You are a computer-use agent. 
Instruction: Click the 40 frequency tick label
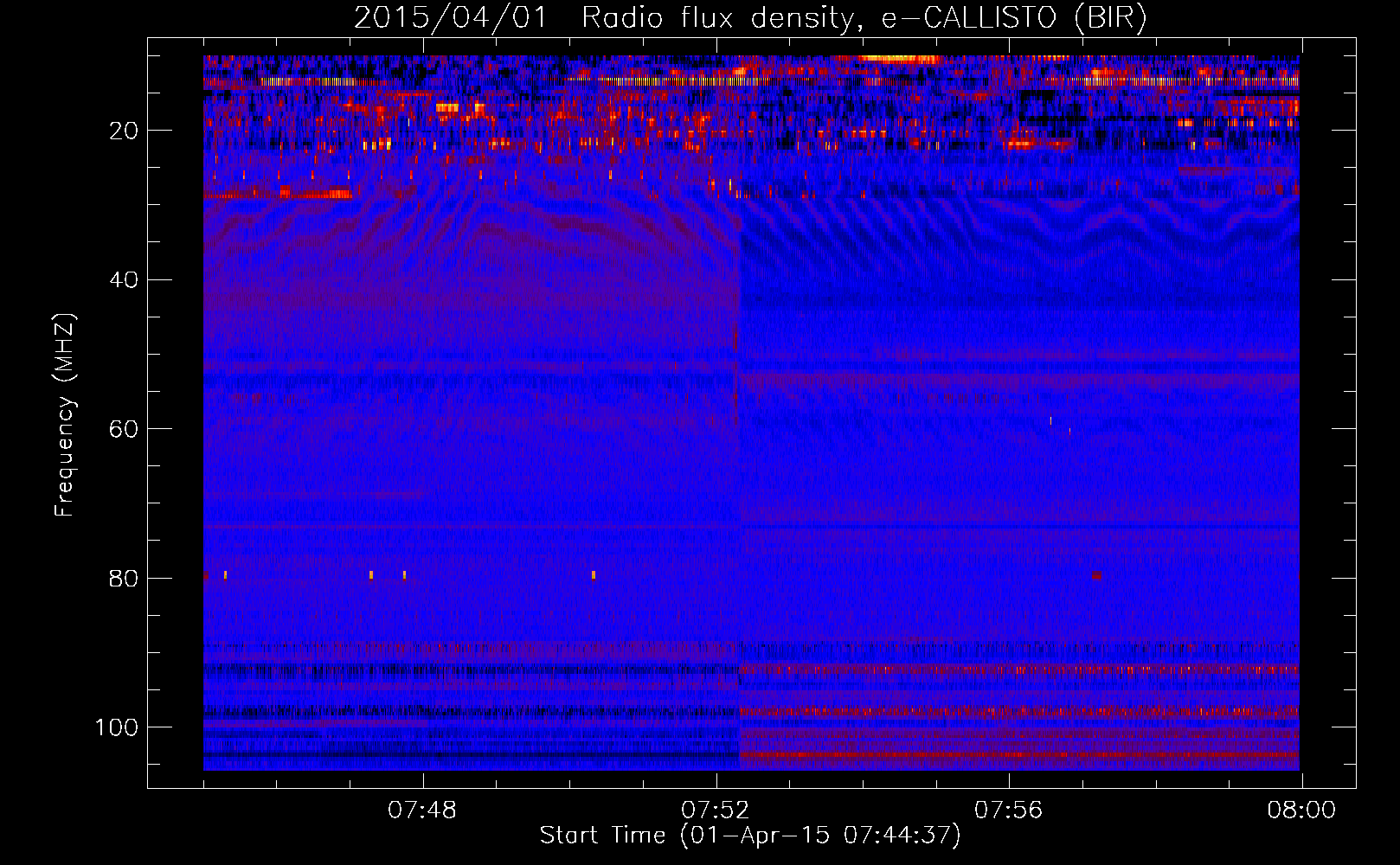(124, 280)
